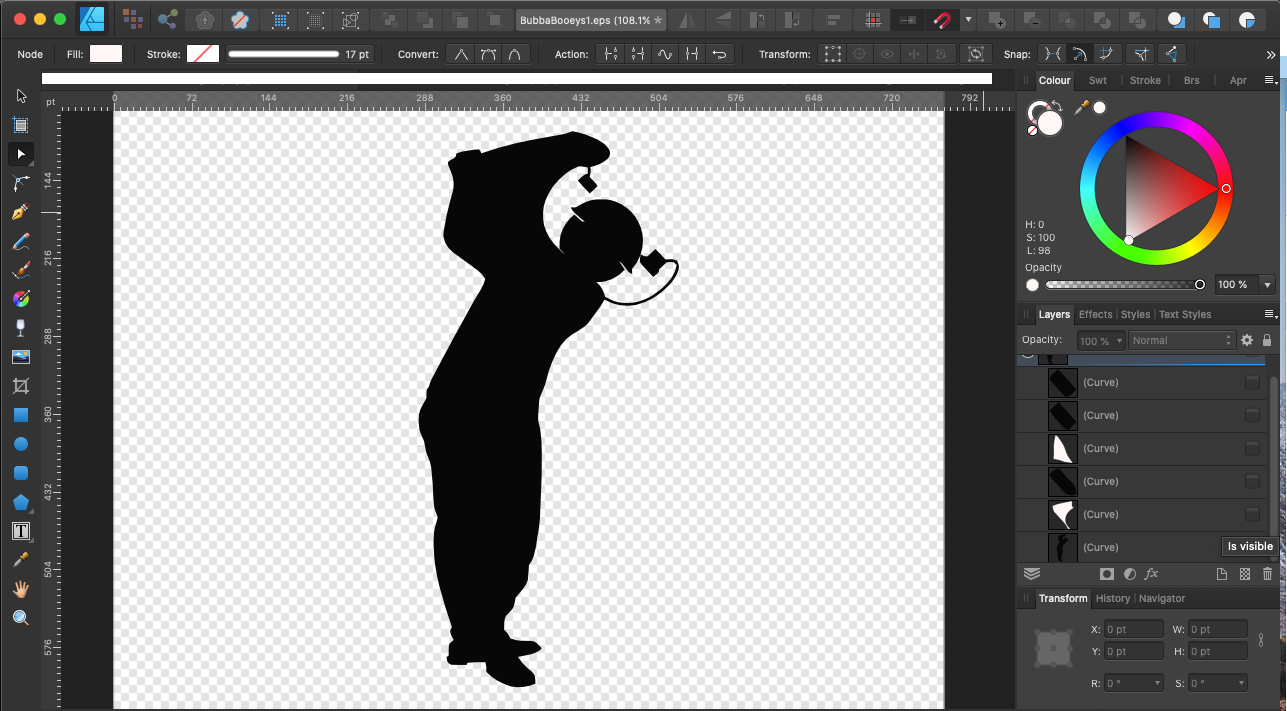This screenshot has width=1287, height=711.
Task: Switch to the Stroke panel tab
Action: [x=1145, y=80]
